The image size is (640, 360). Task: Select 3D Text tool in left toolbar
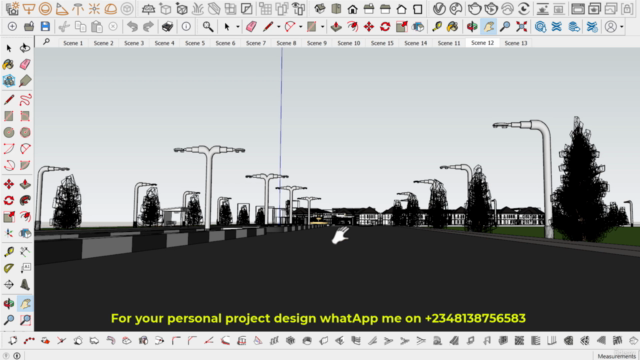[x=25, y=284]
